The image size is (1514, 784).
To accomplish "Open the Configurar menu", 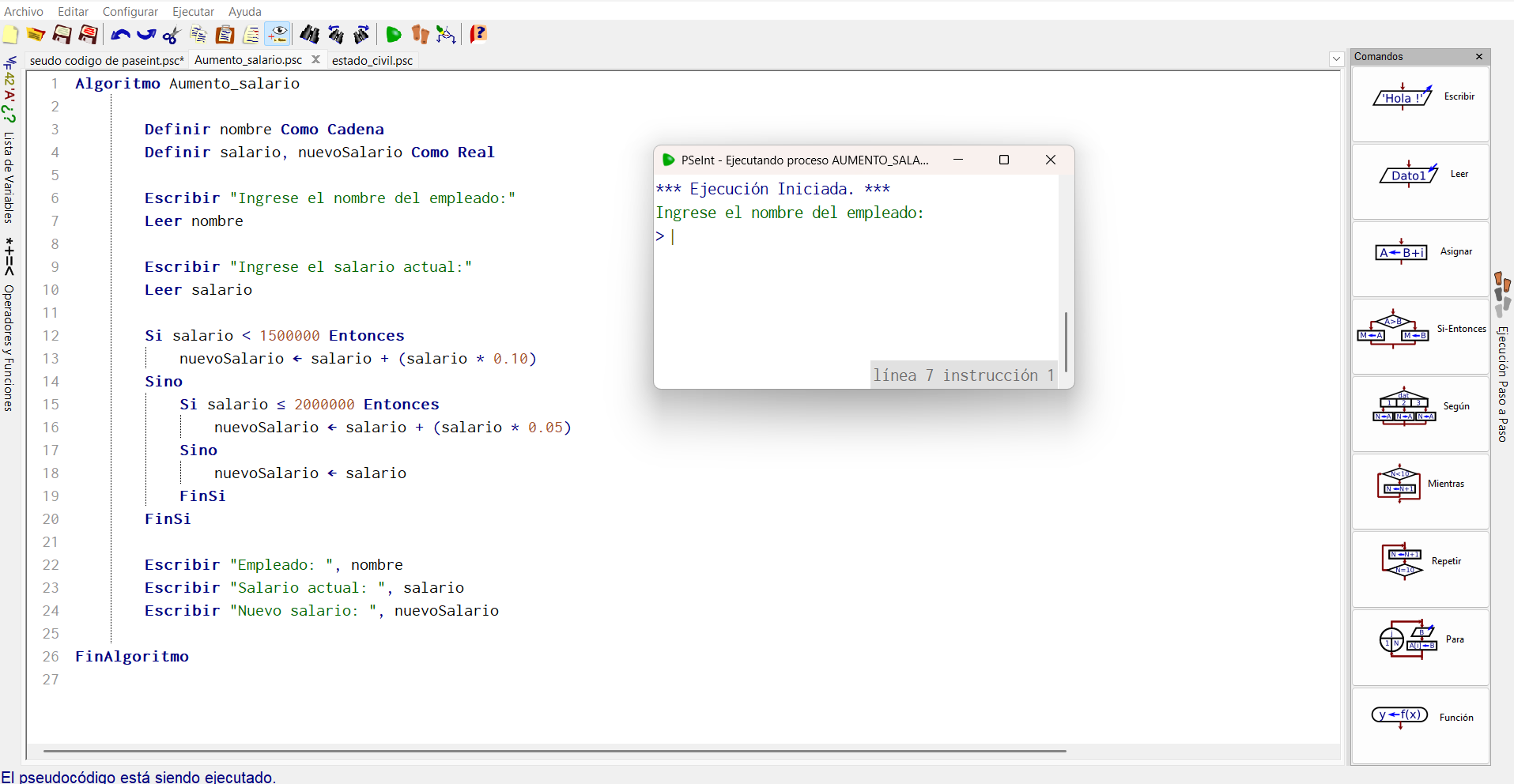I will (130, 12).
